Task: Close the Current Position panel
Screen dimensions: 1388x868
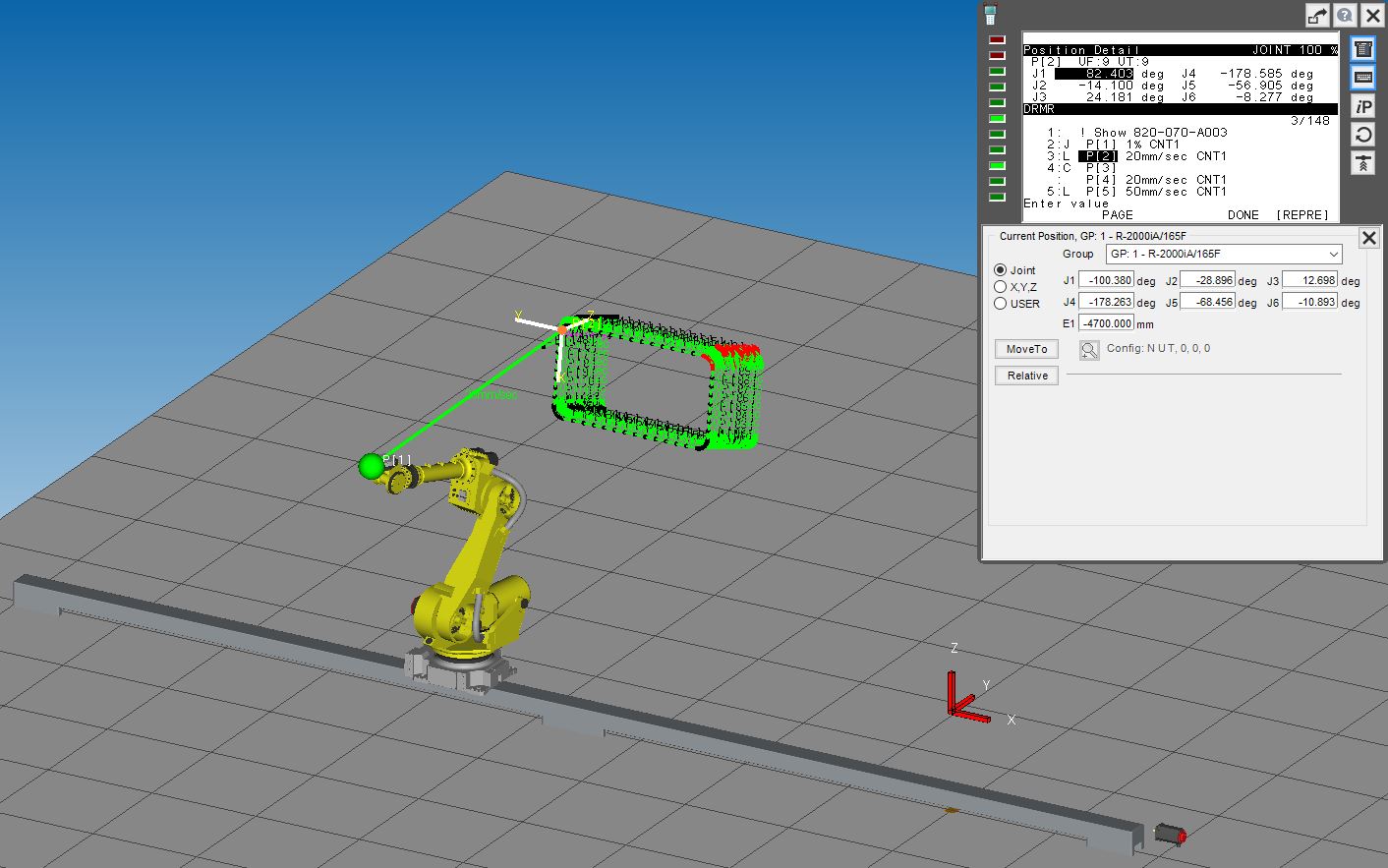Action: [1367, 238]
